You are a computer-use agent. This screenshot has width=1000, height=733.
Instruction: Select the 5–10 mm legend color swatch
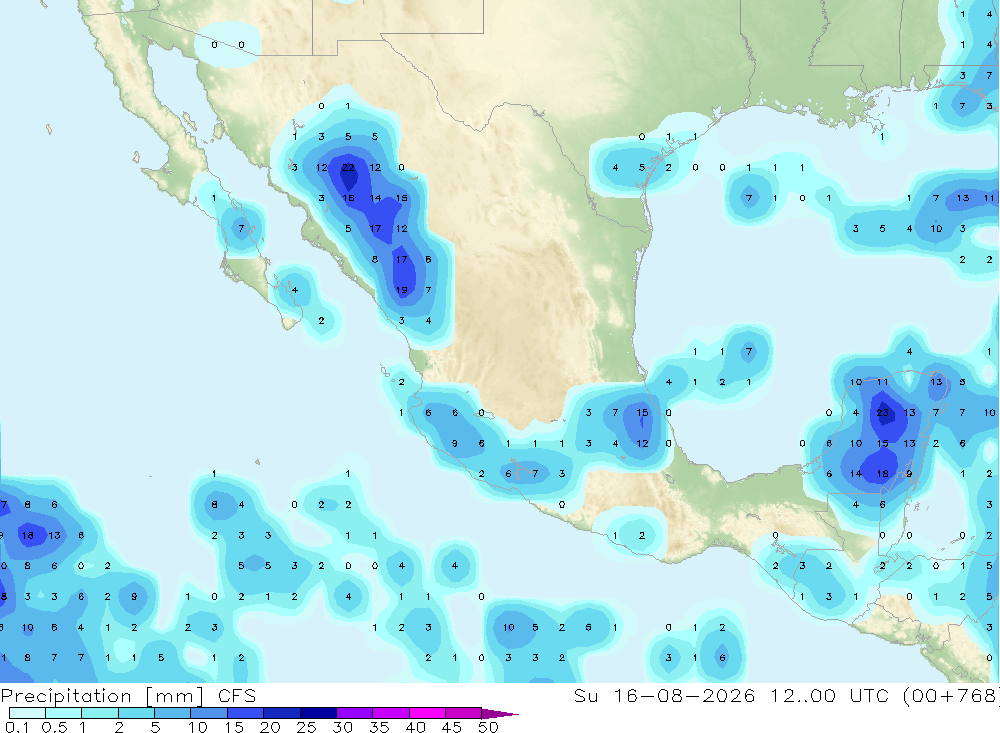tap(173, 713)
